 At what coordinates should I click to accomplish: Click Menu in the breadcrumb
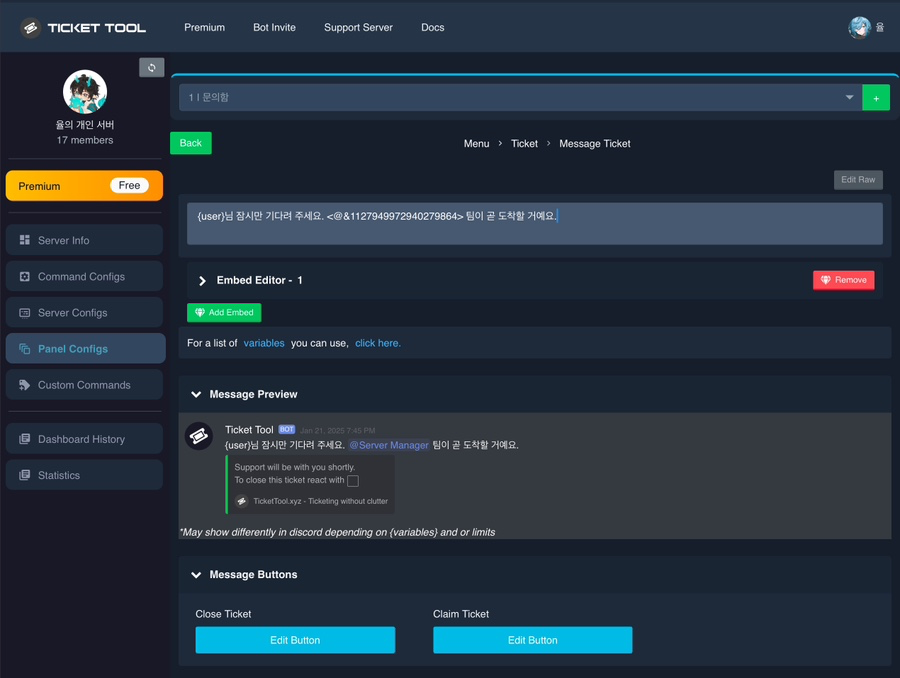click(x=476, y=144)
